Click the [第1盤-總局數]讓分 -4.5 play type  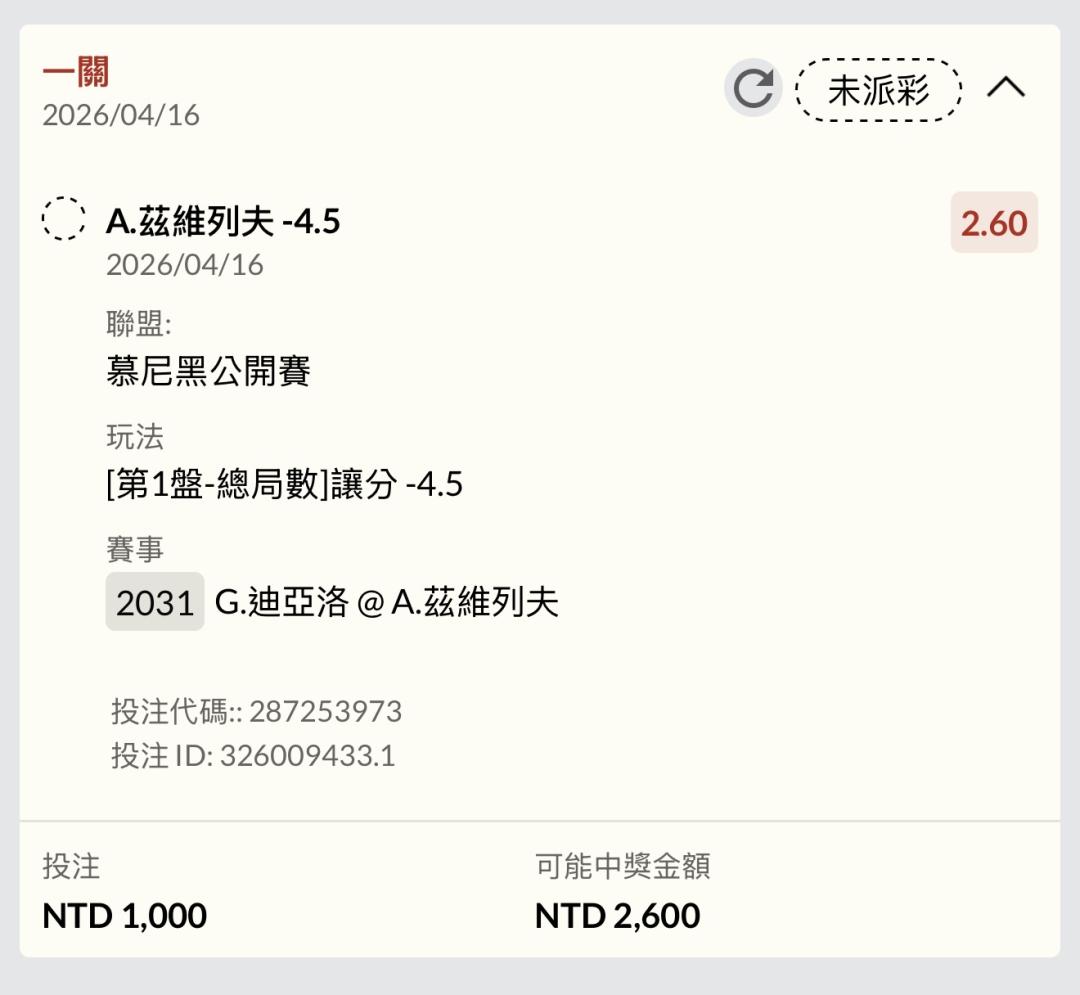pos(284,485)
